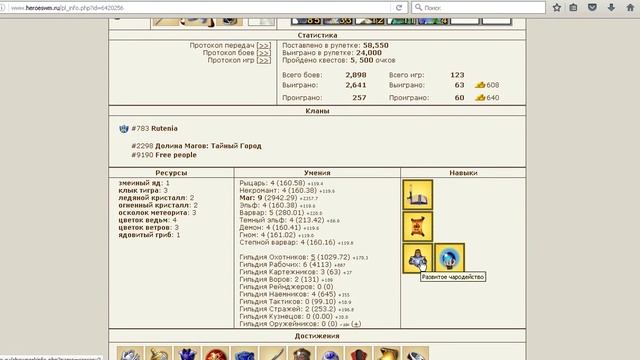Click the #9190 clan number
640x360 pixels.
tap(142, 155)
